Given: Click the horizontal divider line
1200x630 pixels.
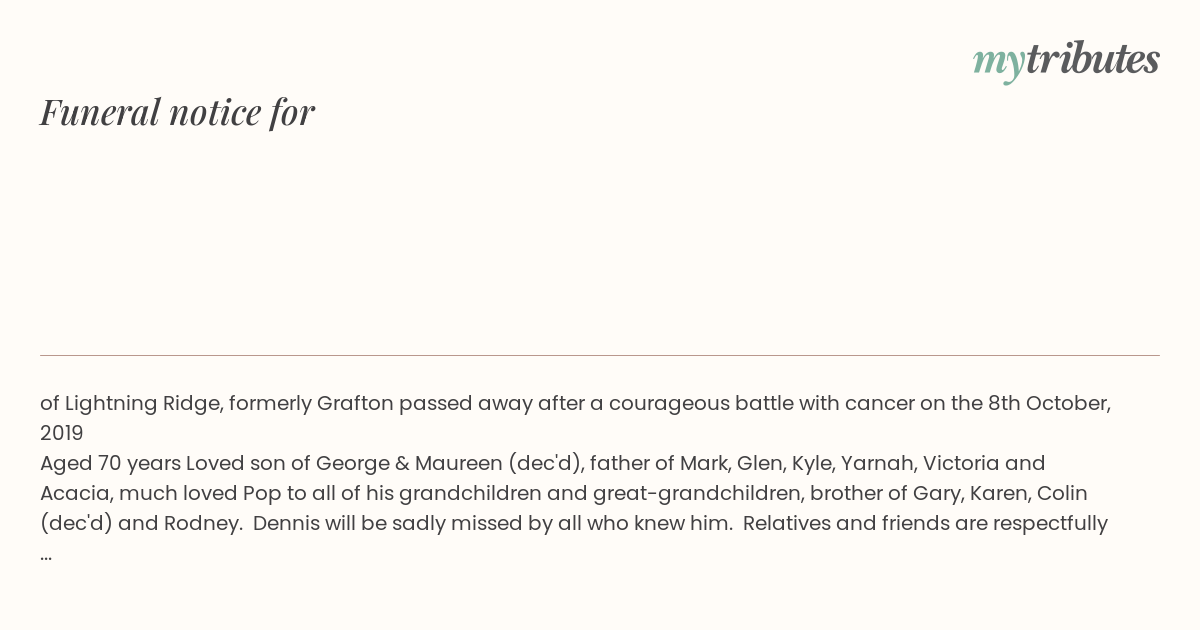Looking at the screenshot, I should pyautogui.click(x=600, y=355).
